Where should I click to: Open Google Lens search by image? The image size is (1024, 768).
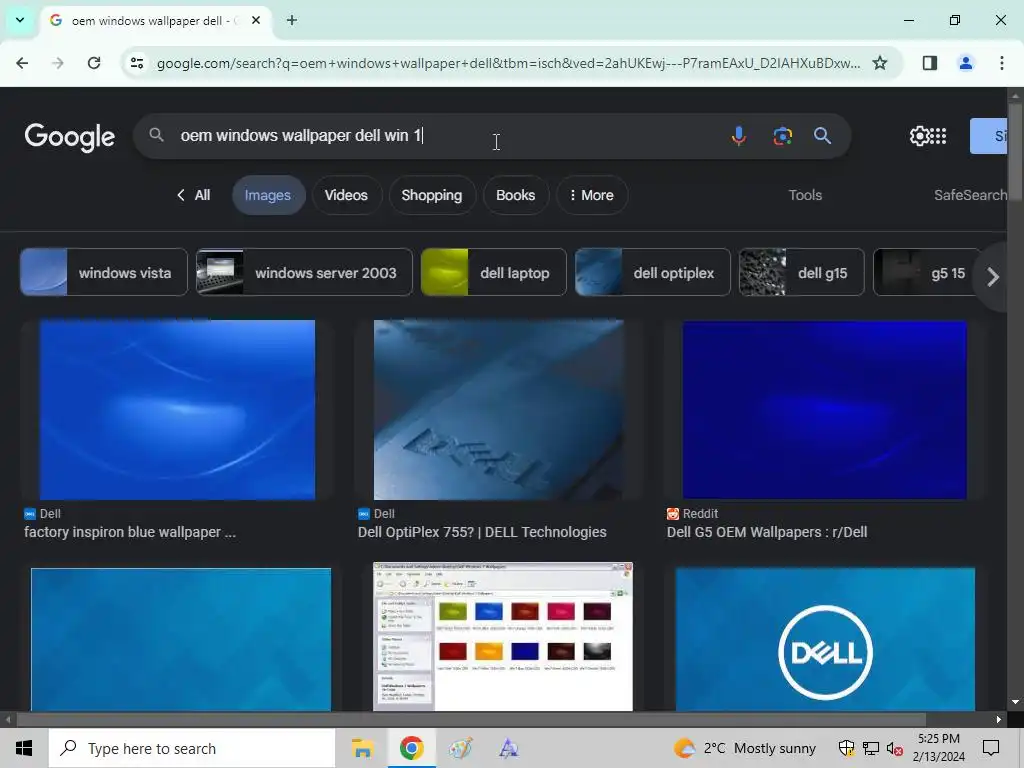(782, 136)
